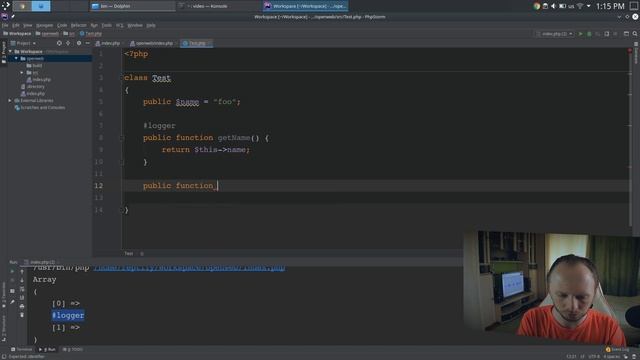
Task: Open the TODO tool window
Action: [73, 350]
